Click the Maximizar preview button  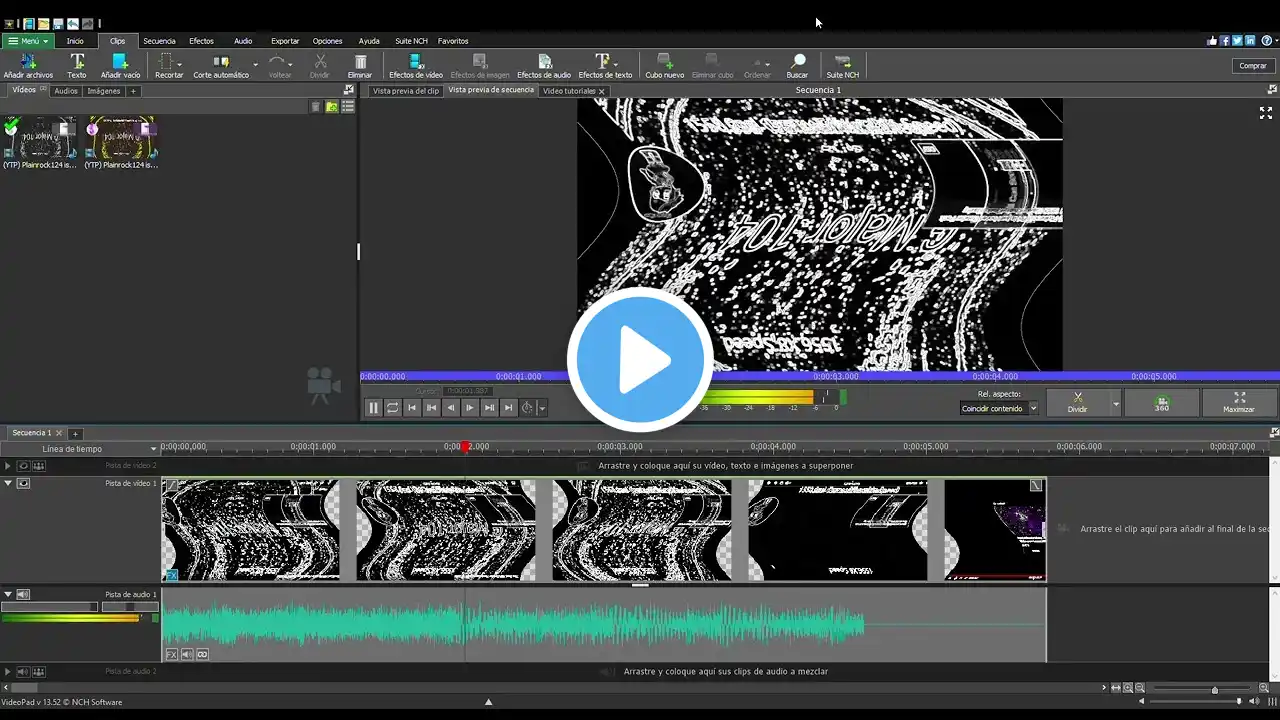point(1238,402)
